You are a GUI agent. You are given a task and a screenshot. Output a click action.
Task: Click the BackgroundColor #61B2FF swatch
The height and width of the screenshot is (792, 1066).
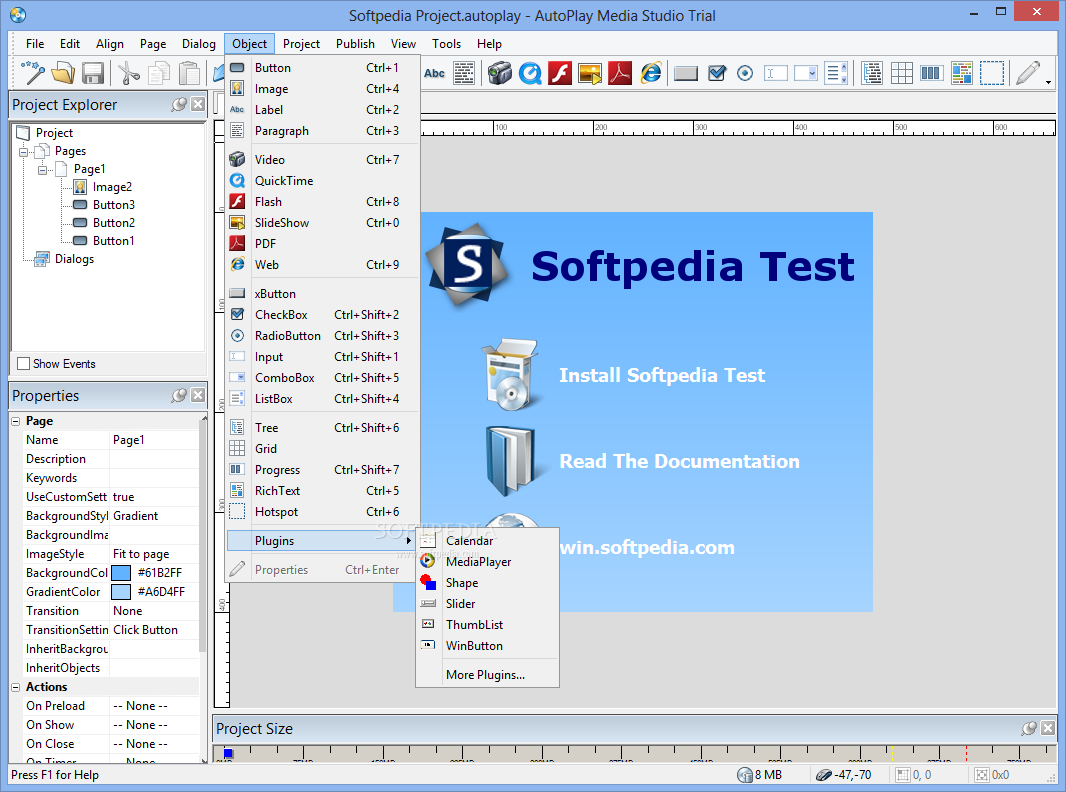[121, 573]
